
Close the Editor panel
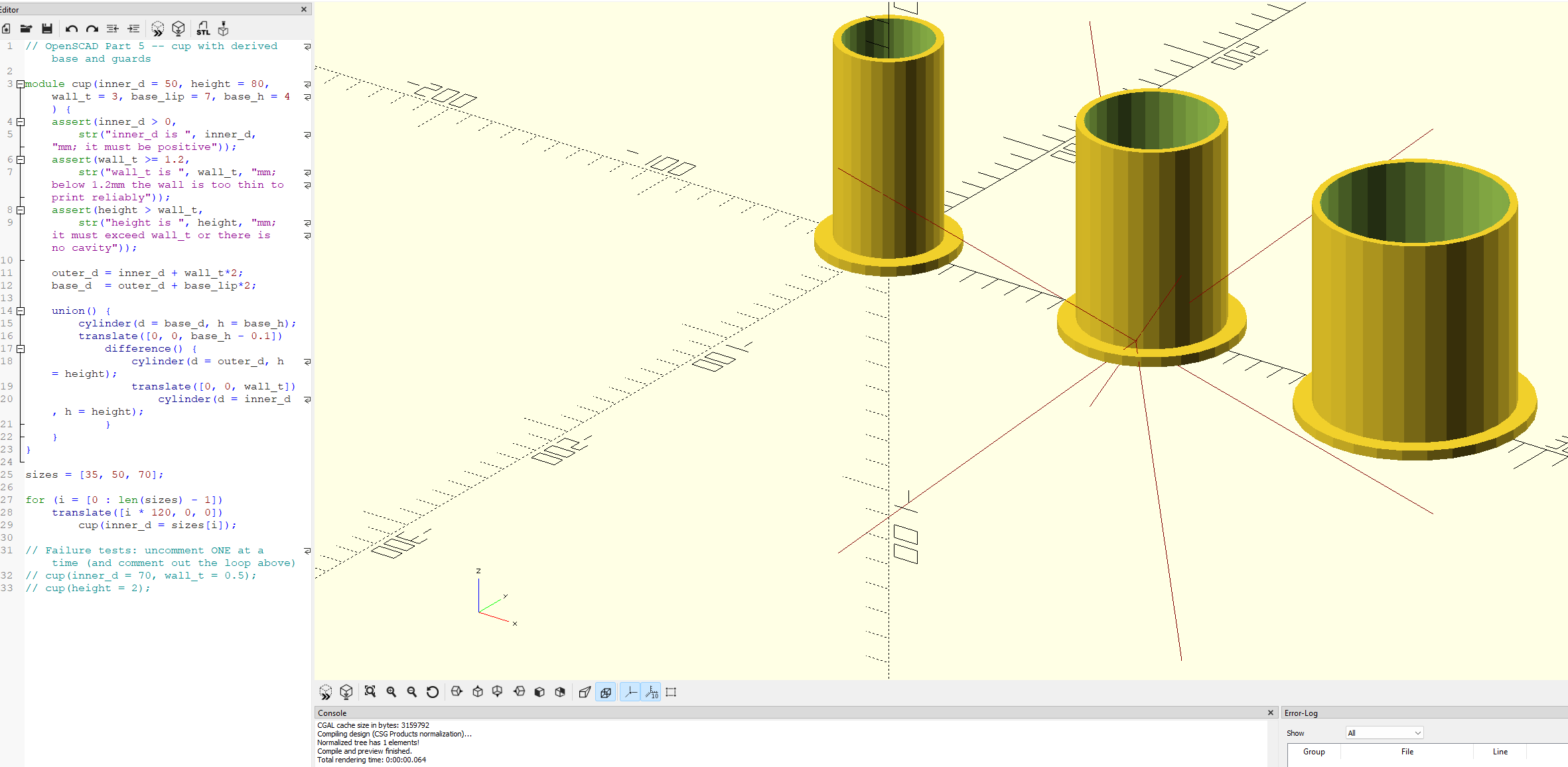(304, 9)
